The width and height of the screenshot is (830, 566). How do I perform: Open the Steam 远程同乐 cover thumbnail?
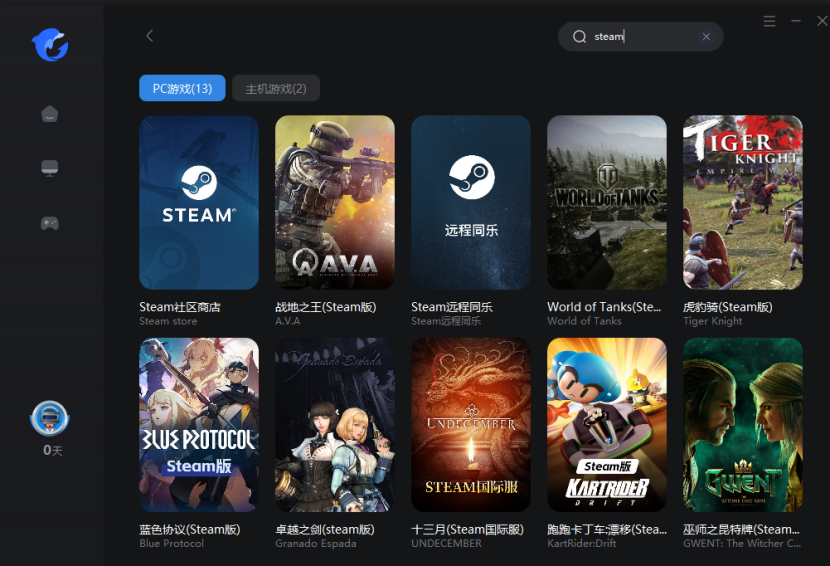(471, 202)
